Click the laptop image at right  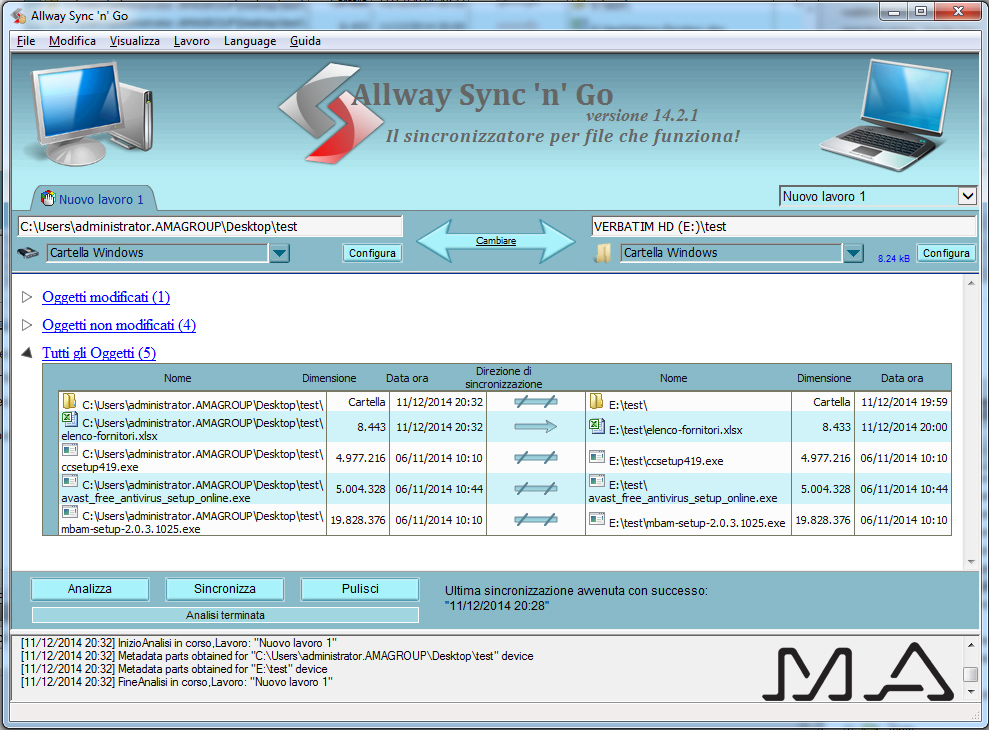886,115
